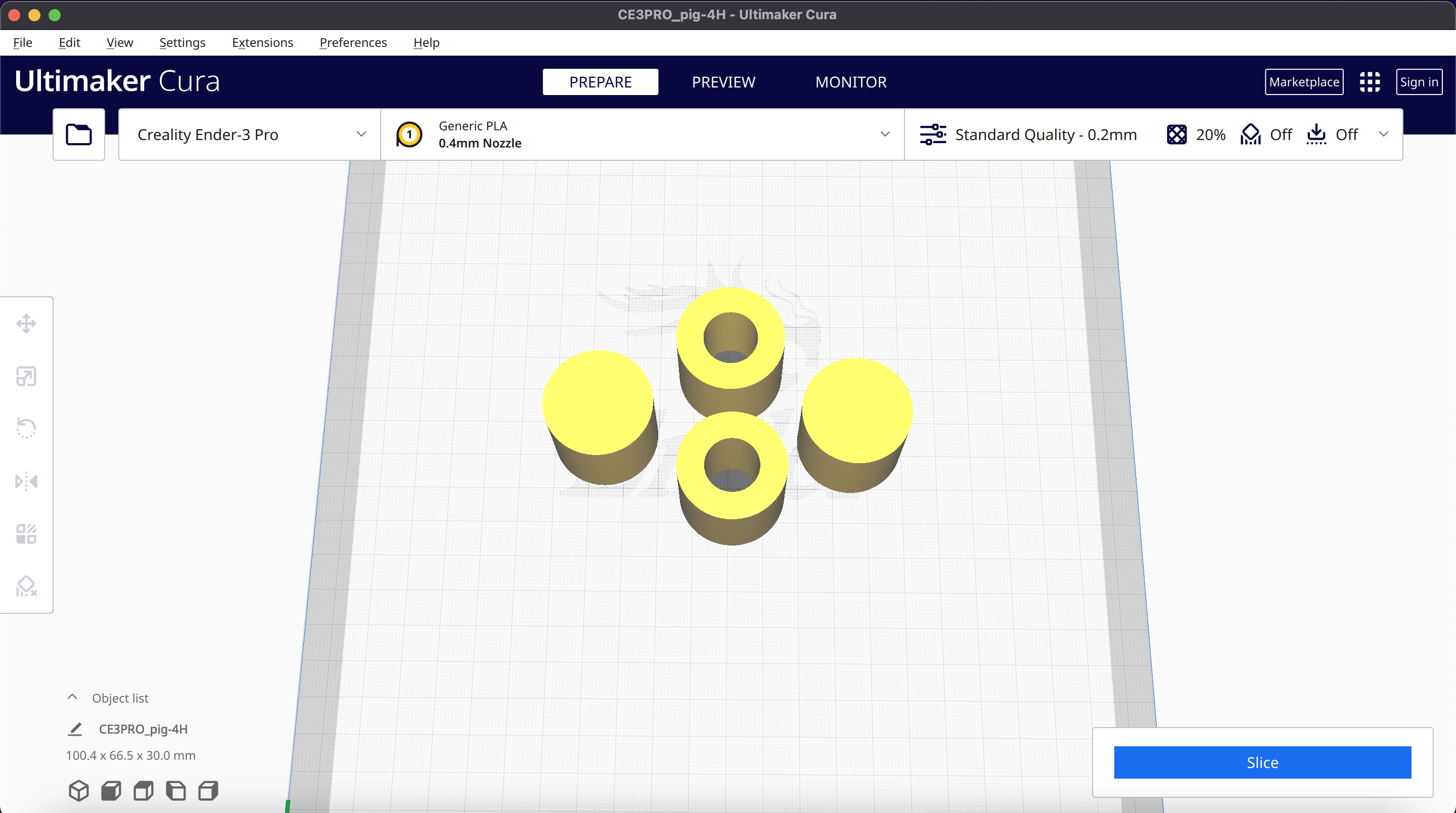Open the Preferences menu

pyautogui.click(x=353, y=42)
